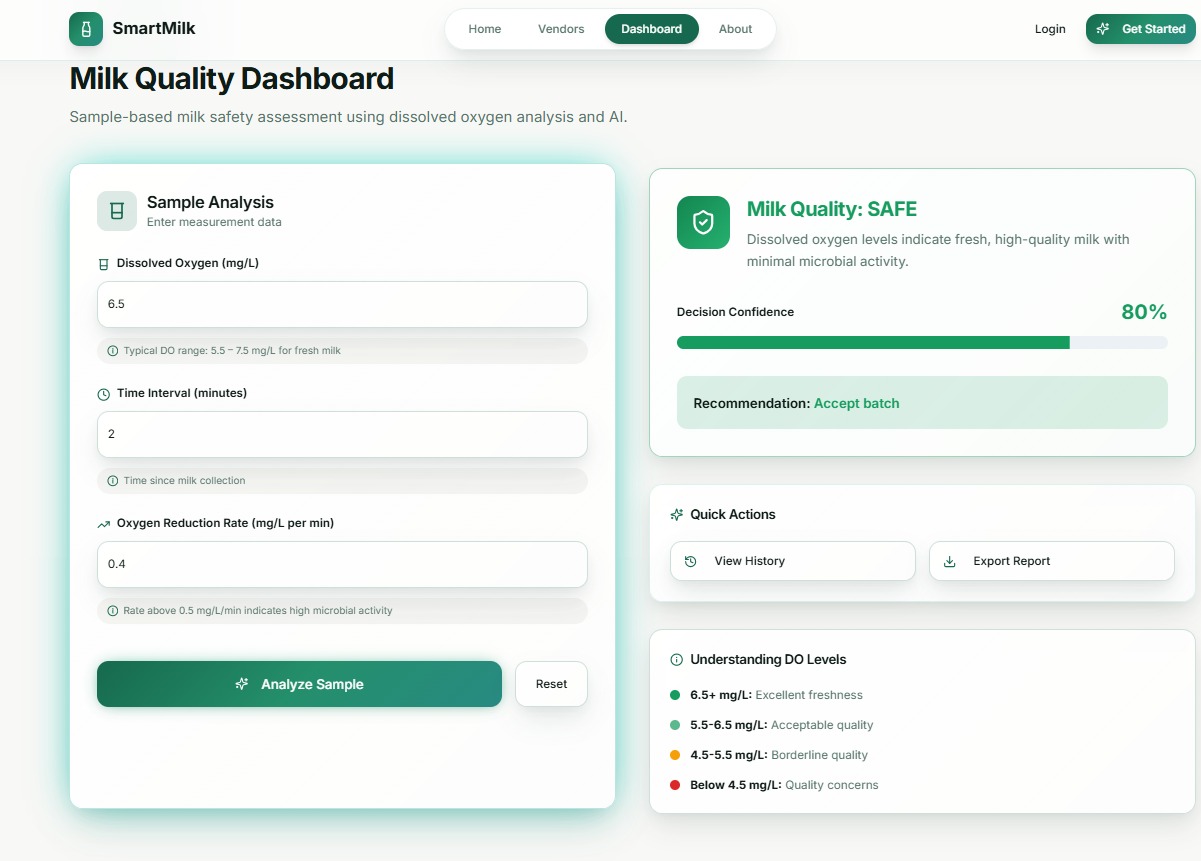
Task: Click info icon for Rate above 0.5 hint
Action: (112, 611)
